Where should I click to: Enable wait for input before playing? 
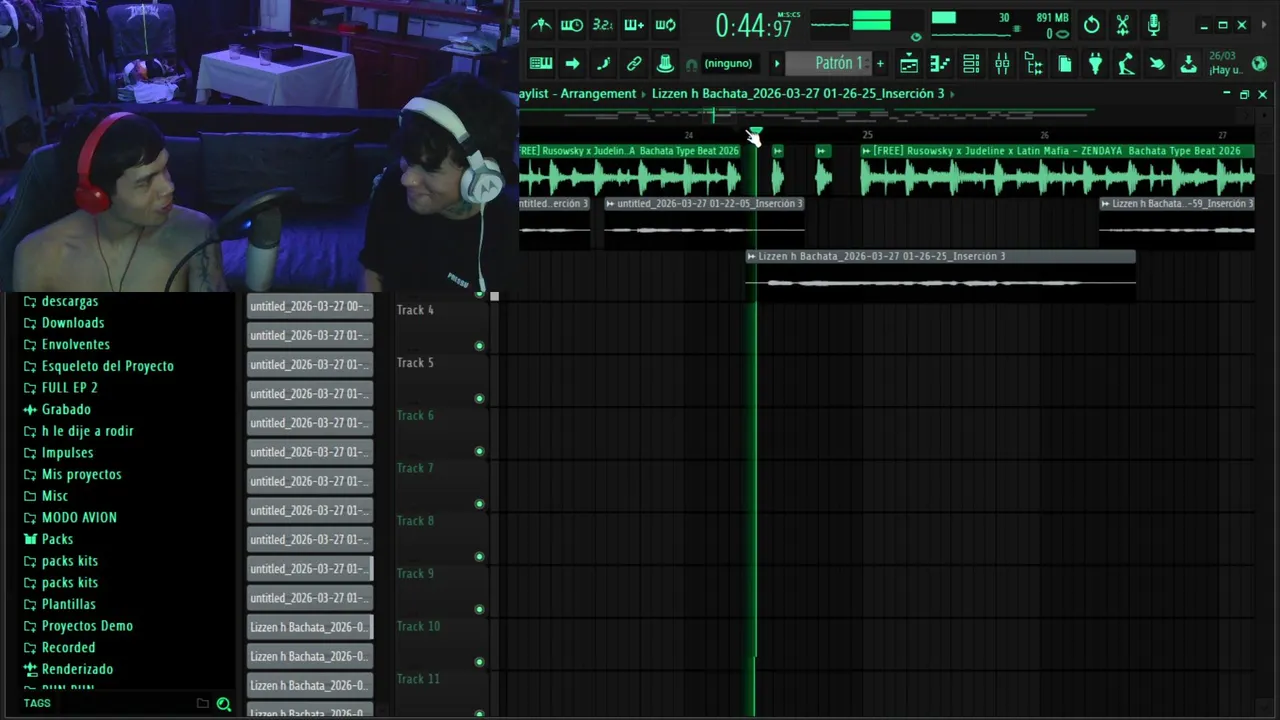click(572, 25)
